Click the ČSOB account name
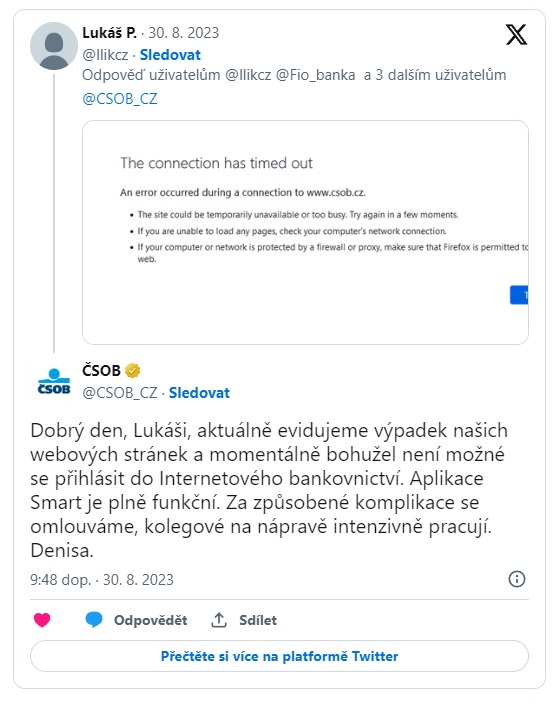Screen dimensions: 554x703 coord(101,371)
